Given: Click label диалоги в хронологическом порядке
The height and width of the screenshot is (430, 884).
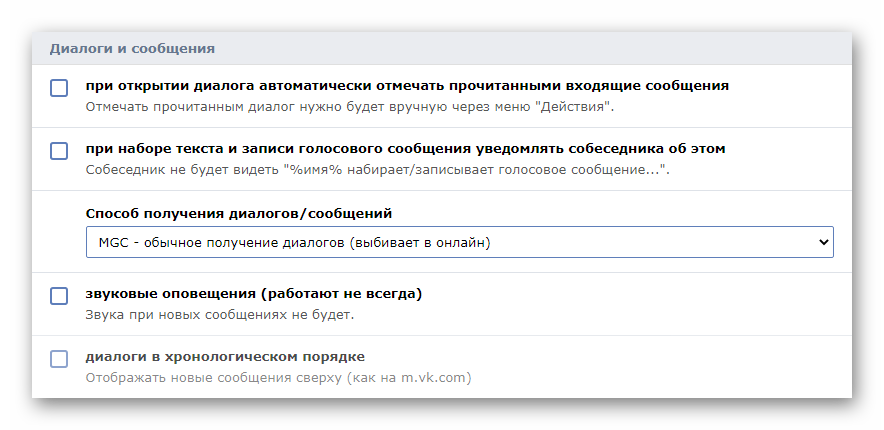Looking at the screenshot, I should (225, 357).
